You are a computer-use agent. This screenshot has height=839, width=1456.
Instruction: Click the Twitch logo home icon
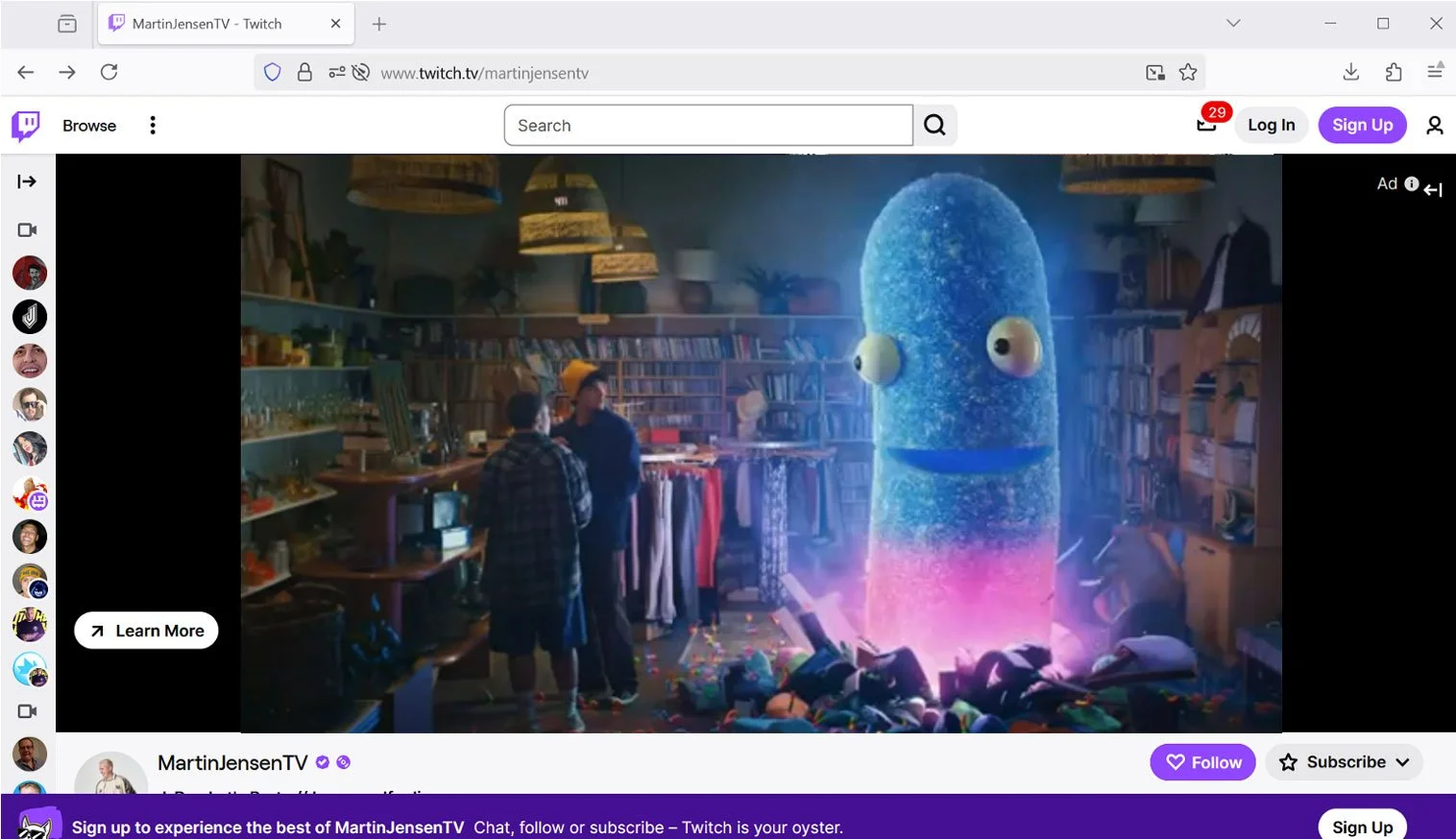click(26, 125)
